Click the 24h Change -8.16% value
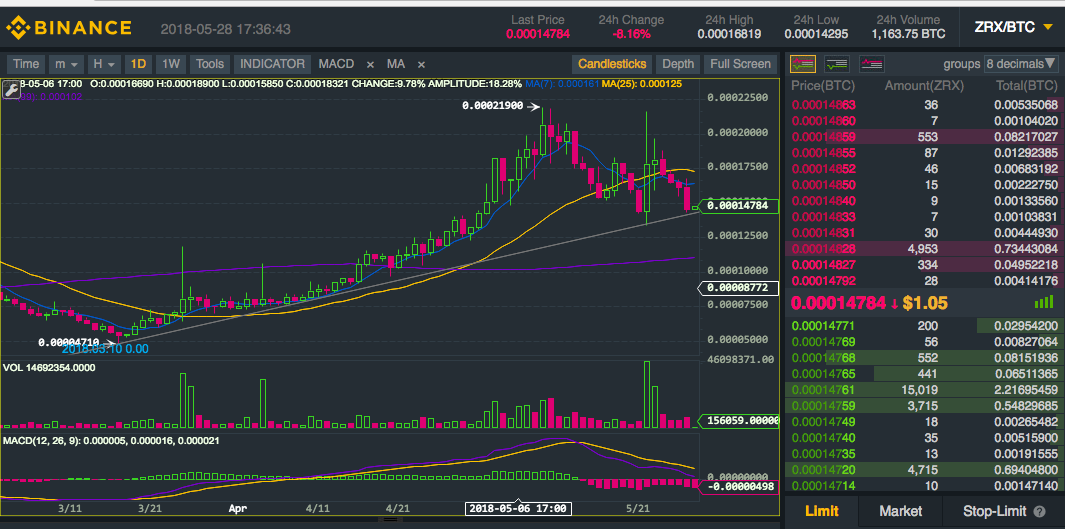The width and height of the screenshot is (1065, 529). pos(631,34)
